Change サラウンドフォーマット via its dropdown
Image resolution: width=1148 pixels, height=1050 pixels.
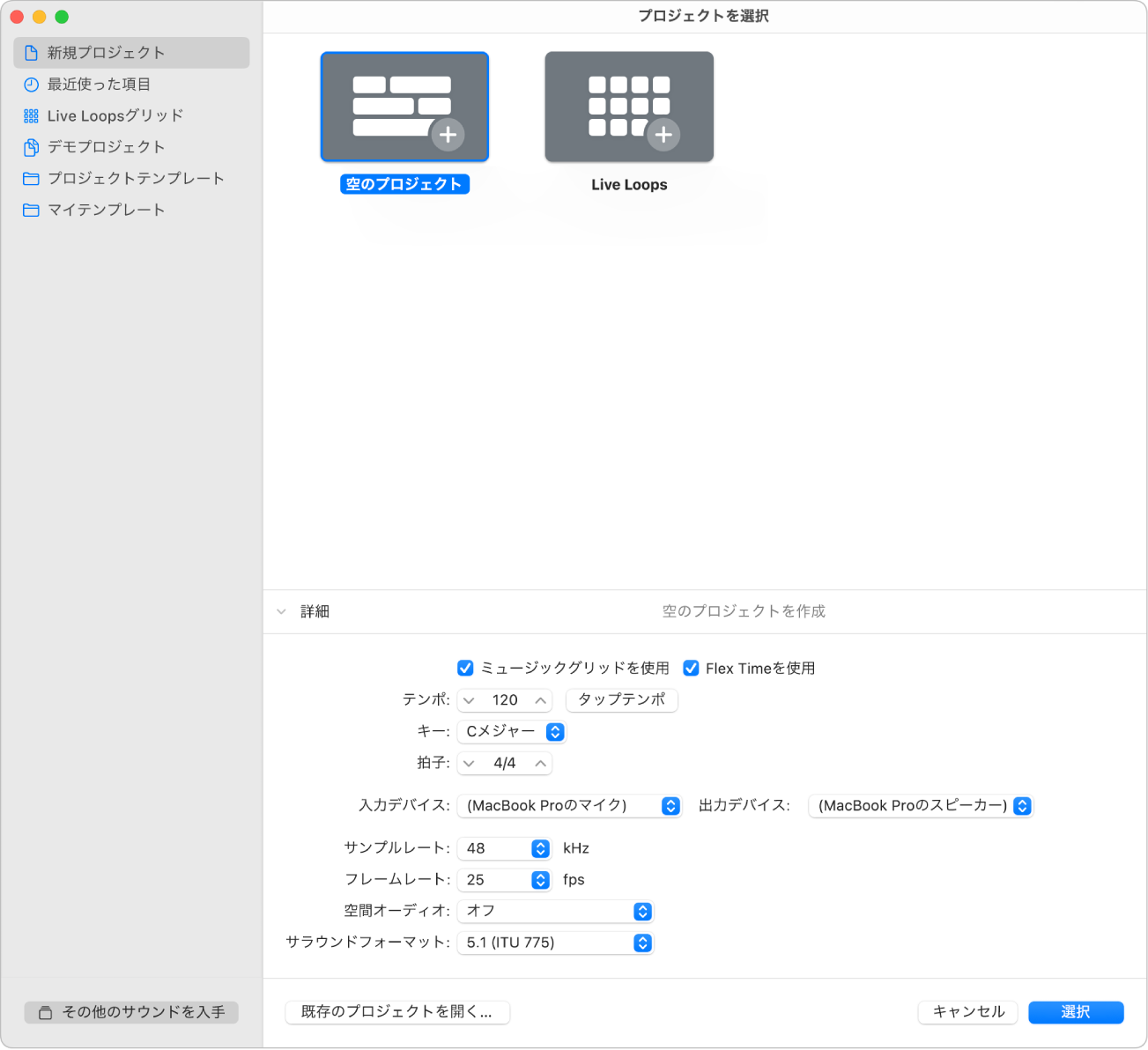click(642, 943)
